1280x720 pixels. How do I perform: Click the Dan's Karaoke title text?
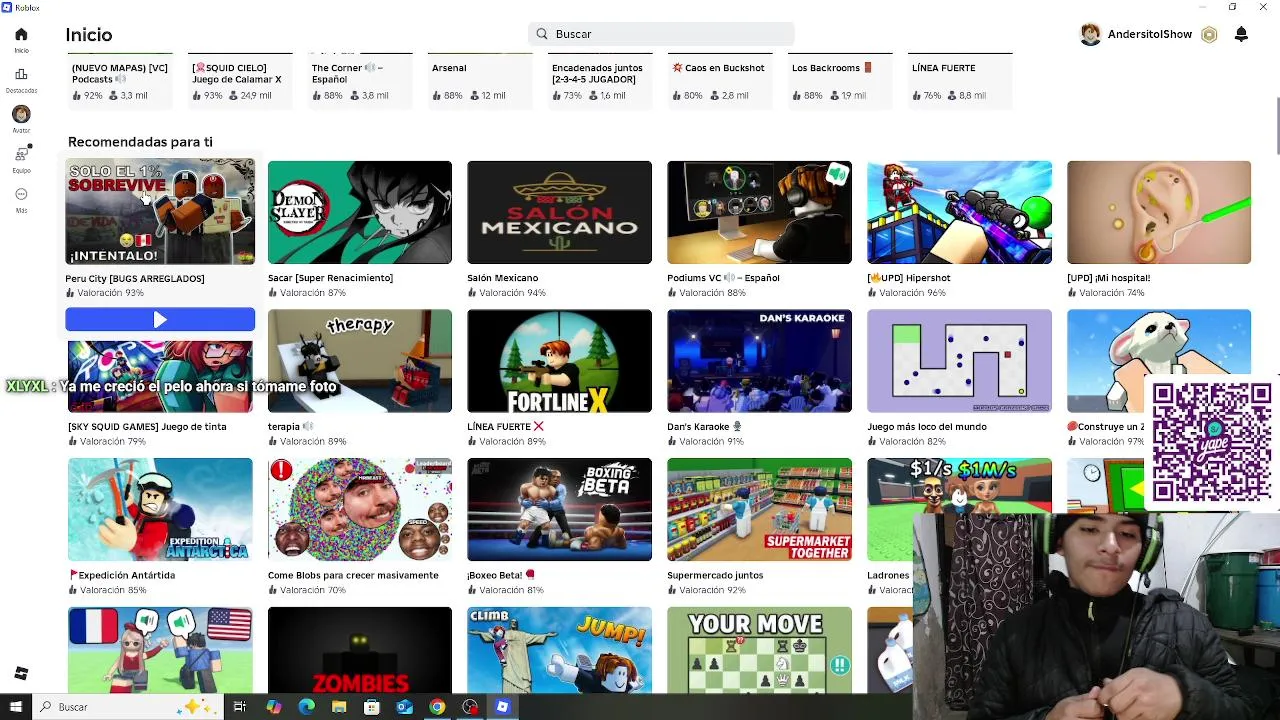(704, 427)
